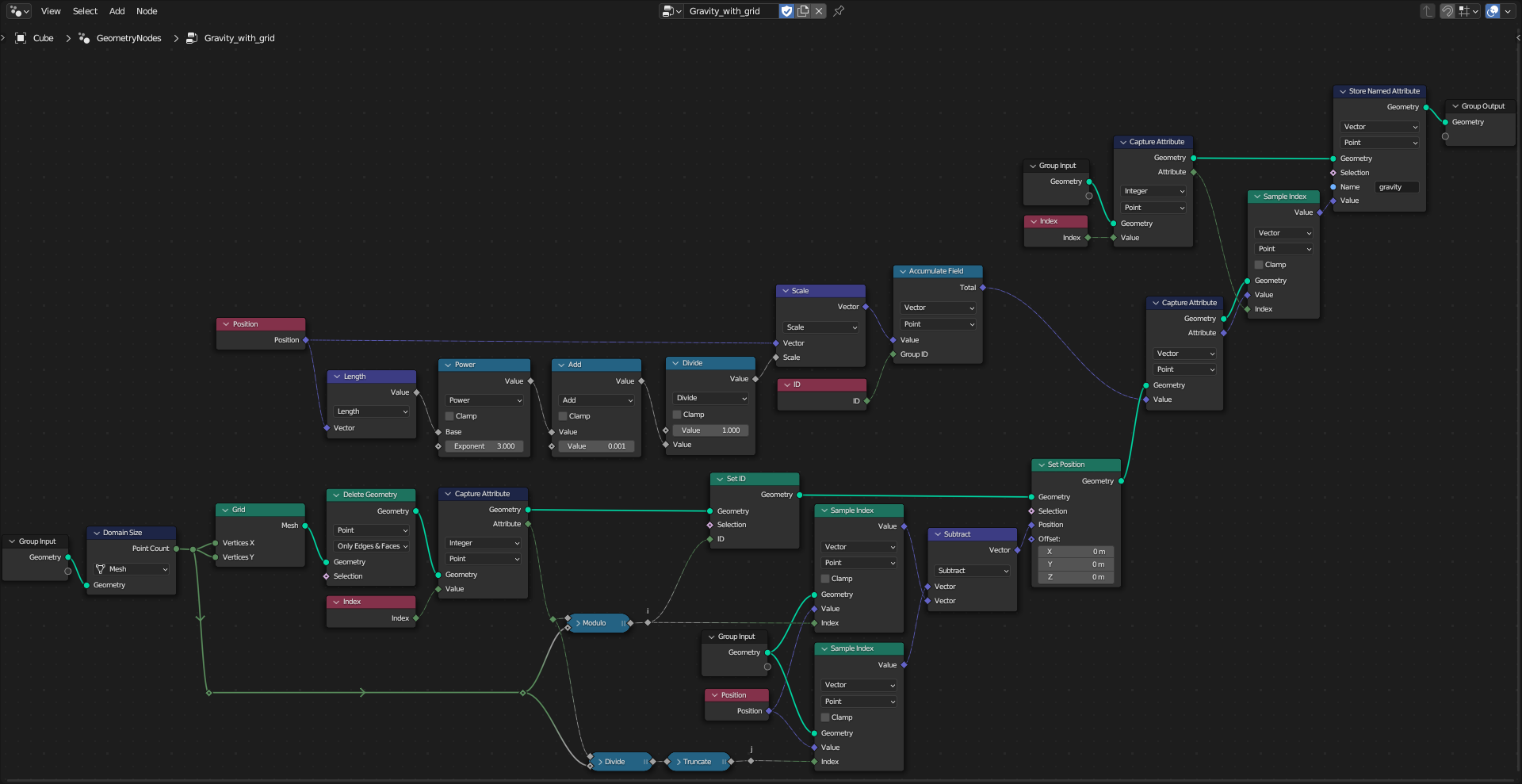Image resolution: width=1522 pixels, height=784 pixels.
Task: Toggle Clamp in bottom Sample Index node
Action: coord(825,717)
